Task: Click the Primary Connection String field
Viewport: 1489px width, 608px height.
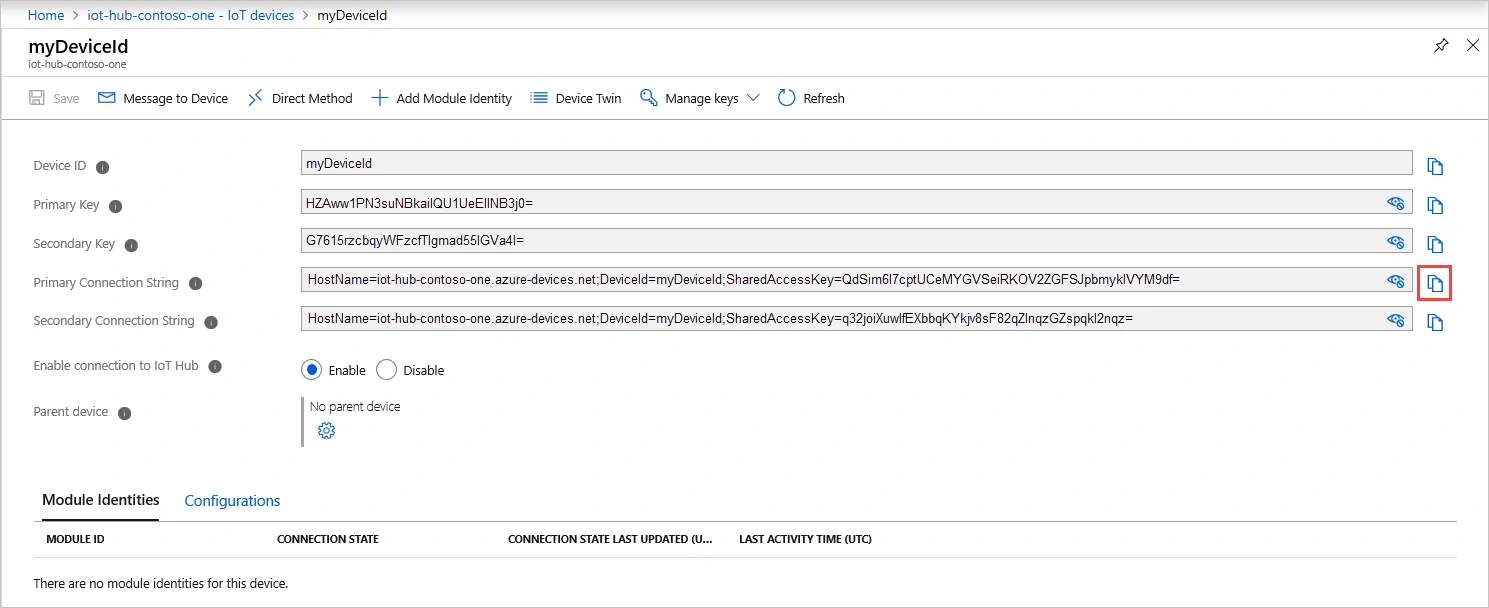Action: point(857,280)
